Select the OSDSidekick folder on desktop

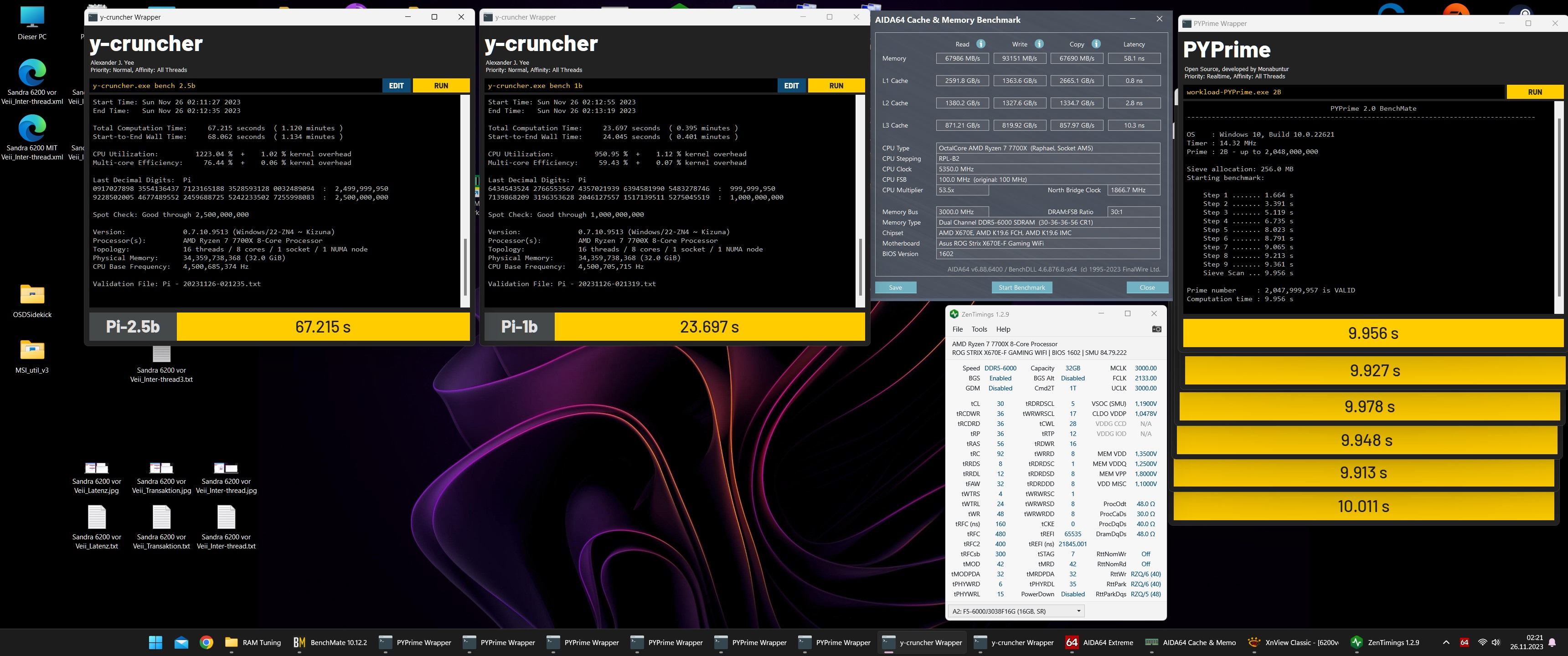[32, 301]
